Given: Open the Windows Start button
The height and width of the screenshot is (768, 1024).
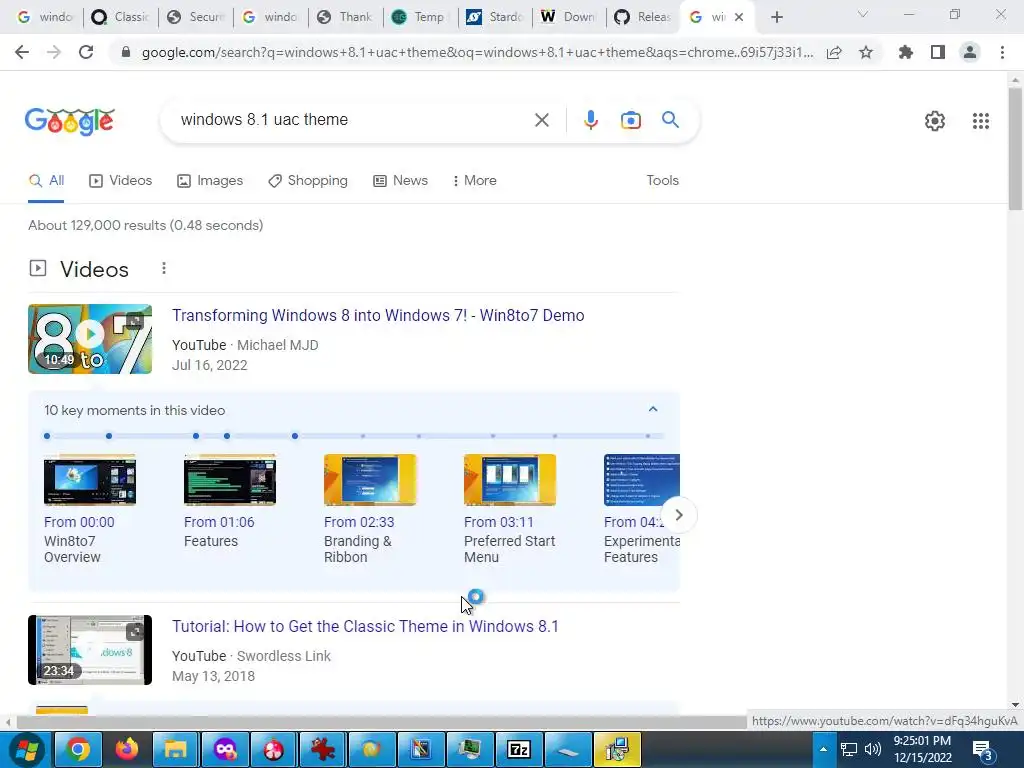Looking at the screenshot, I should tap(26, 749).
